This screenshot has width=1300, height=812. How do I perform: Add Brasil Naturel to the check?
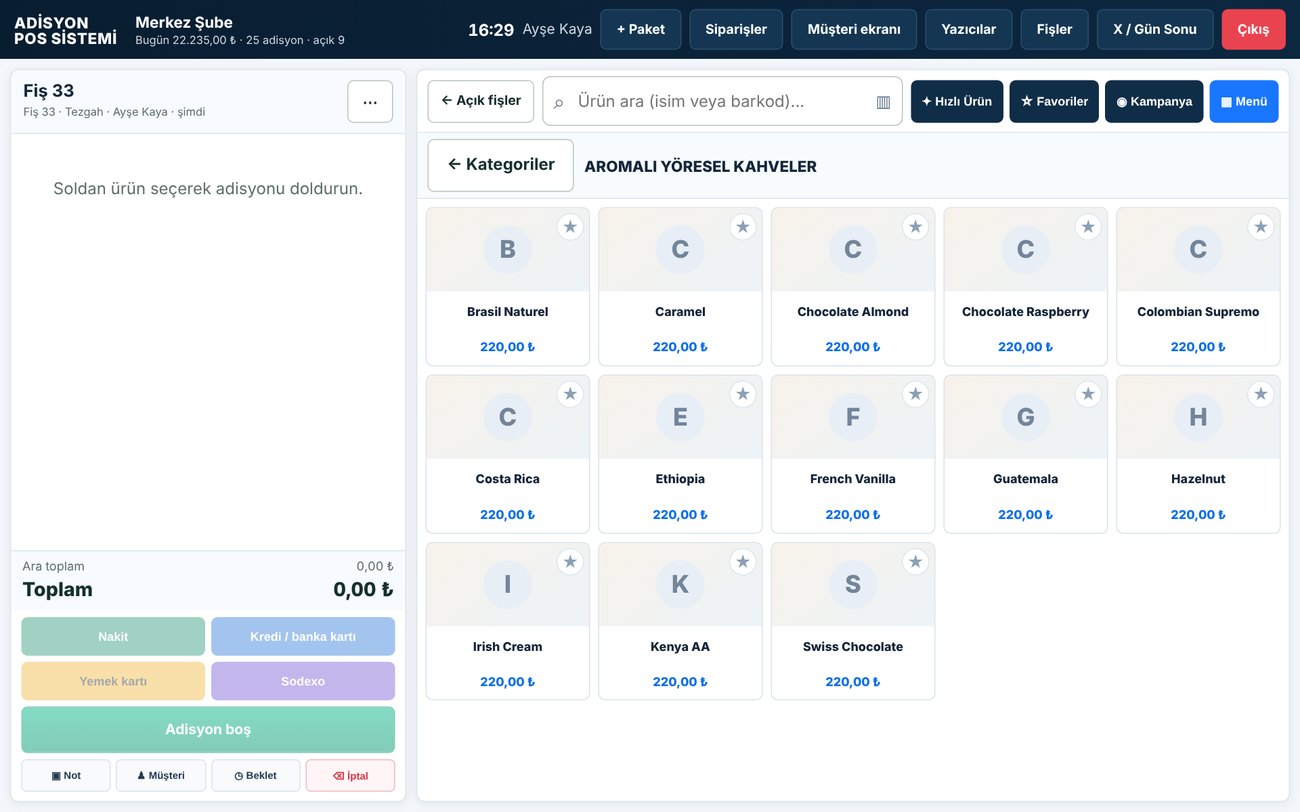point(508,287)
